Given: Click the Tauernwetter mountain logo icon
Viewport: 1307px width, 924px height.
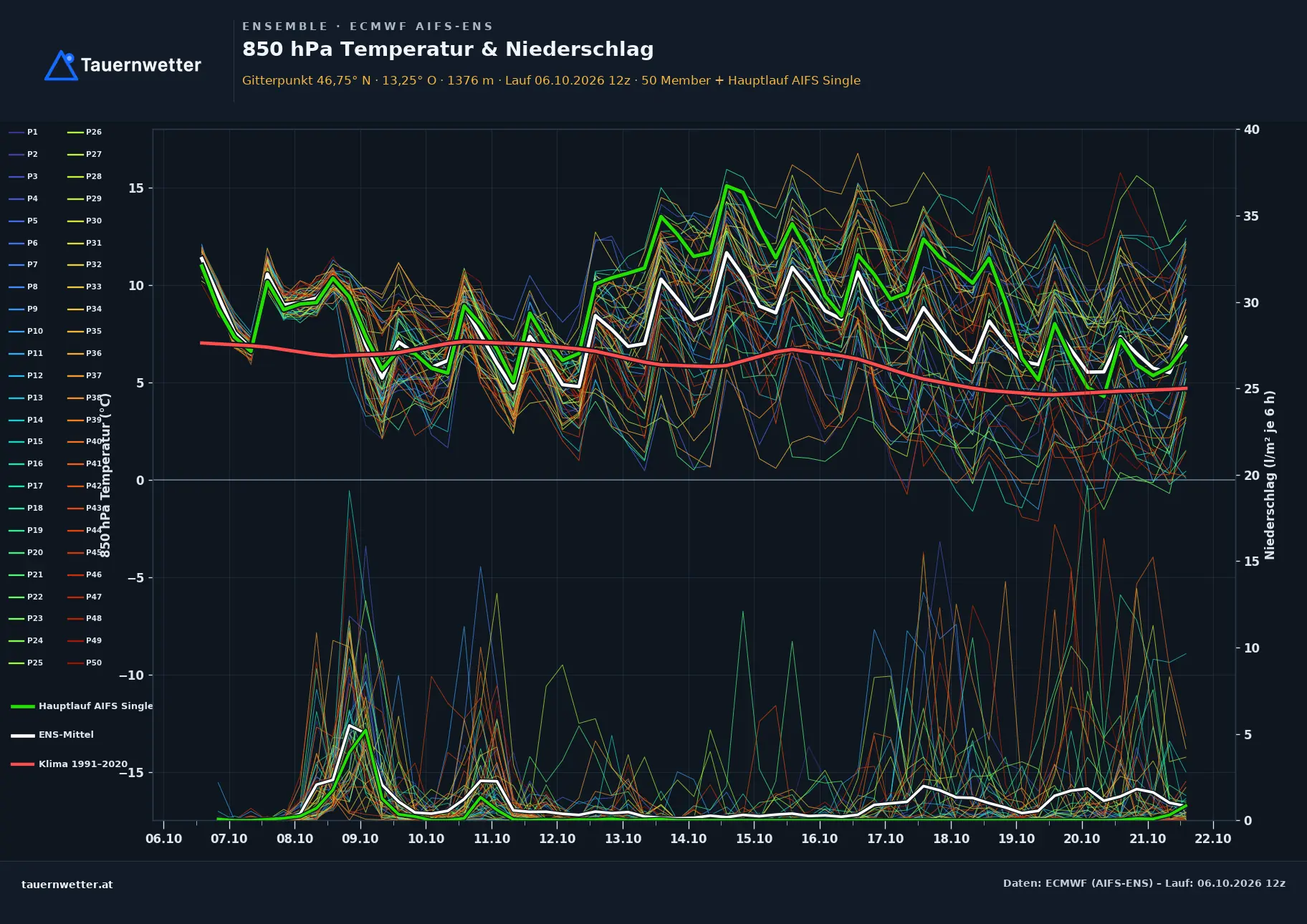Looking at the screenshot, I should (x=61, y=65).
